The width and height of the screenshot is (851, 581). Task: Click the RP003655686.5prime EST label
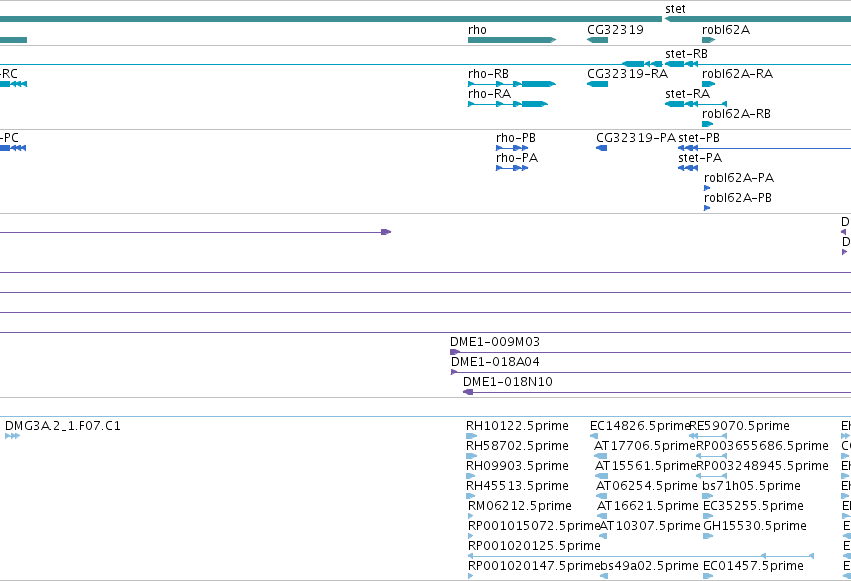[762, 446]
